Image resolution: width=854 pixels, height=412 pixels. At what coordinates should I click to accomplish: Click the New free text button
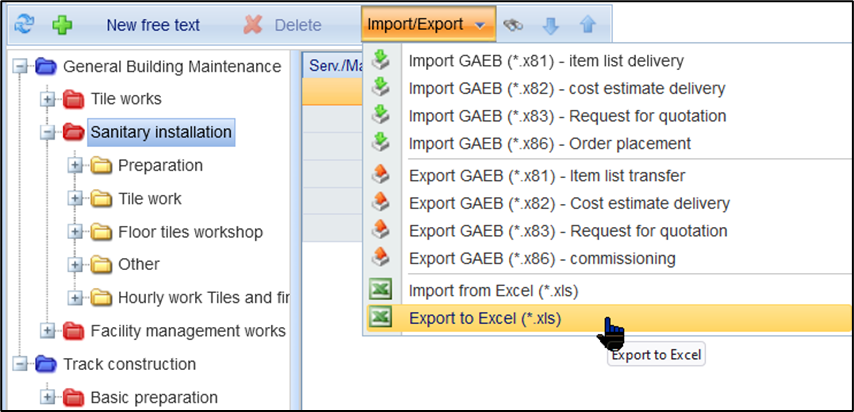coord(152,24)
